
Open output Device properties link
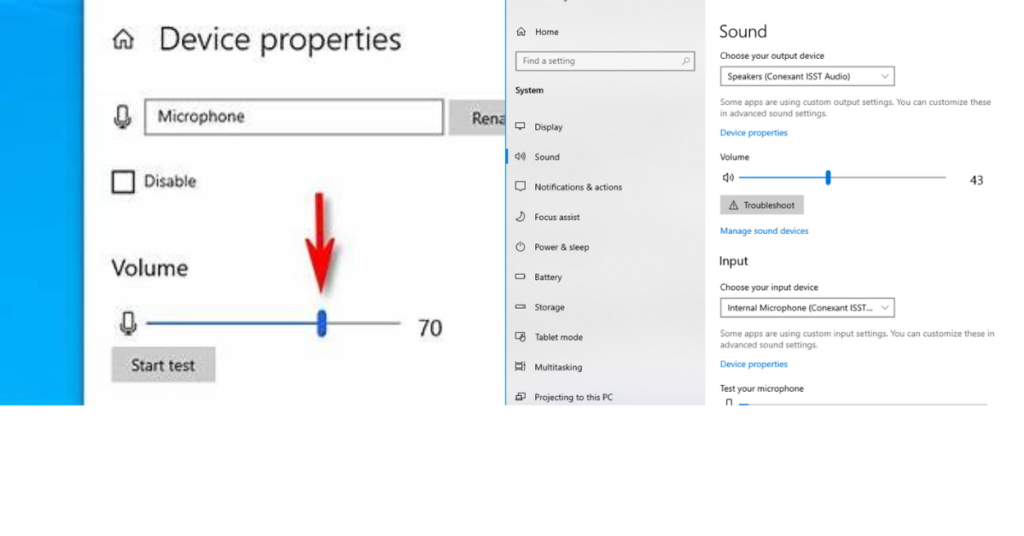[x=754, y=133]
